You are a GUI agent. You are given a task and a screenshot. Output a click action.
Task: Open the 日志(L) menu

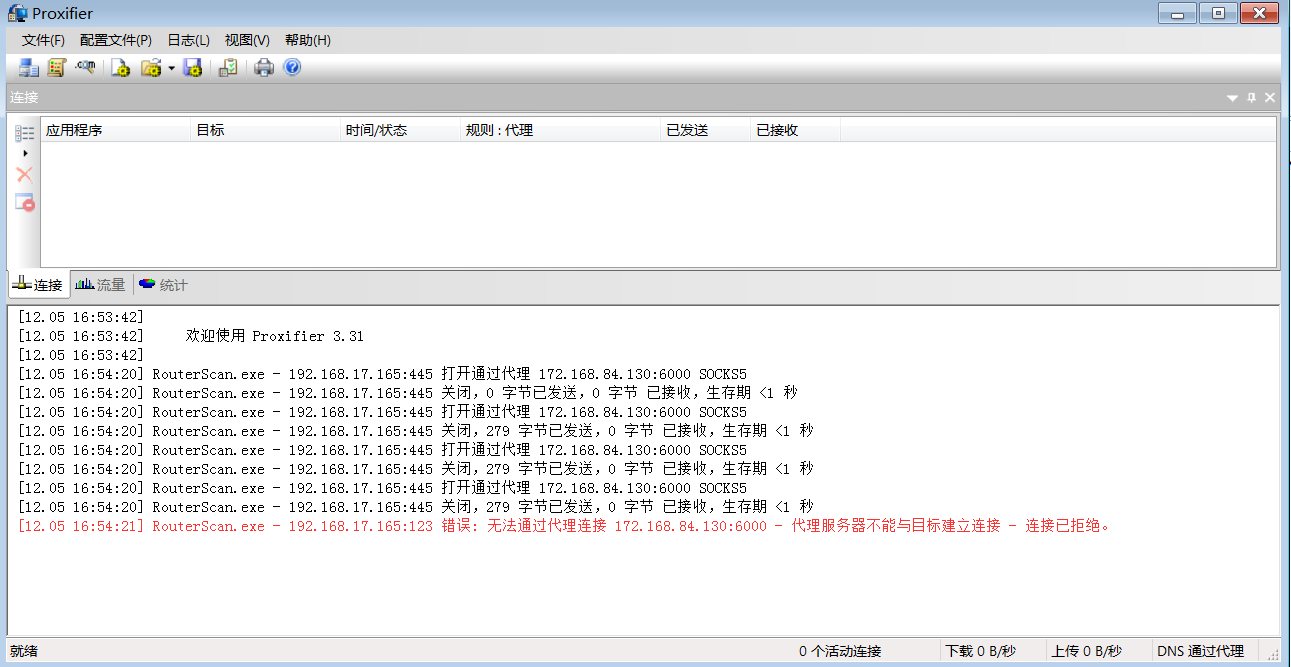click(188, 40)
